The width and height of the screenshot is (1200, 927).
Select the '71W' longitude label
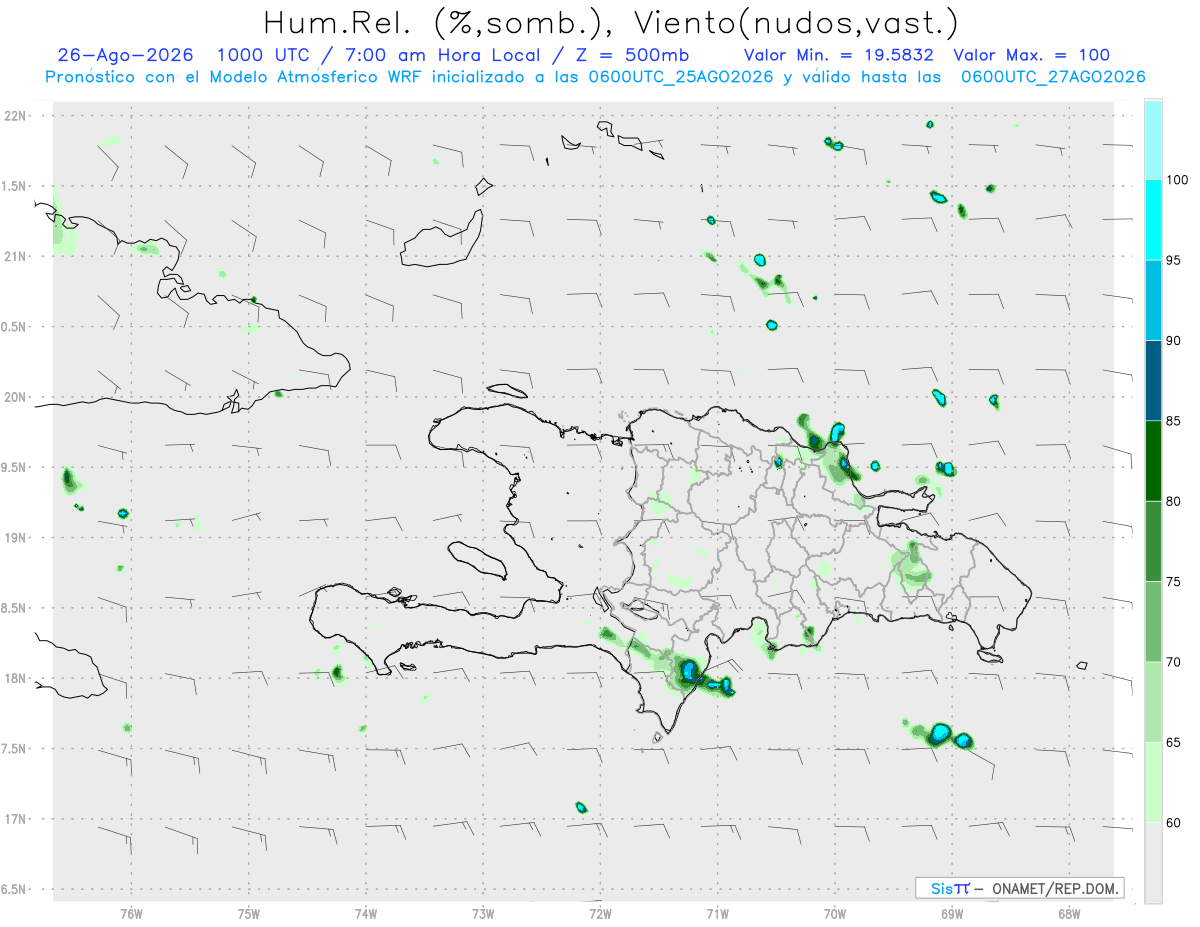click(717, 913)
